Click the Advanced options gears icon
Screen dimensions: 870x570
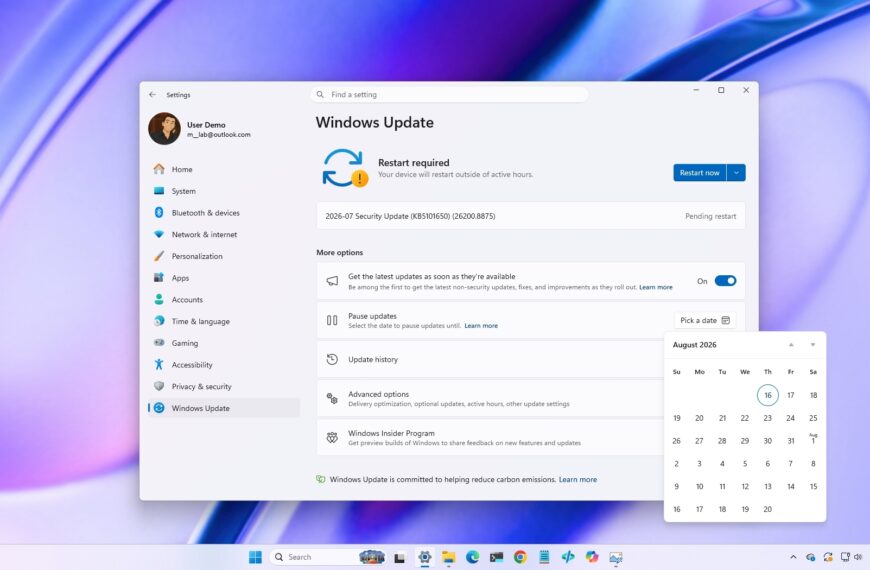[x=332, y=399]
